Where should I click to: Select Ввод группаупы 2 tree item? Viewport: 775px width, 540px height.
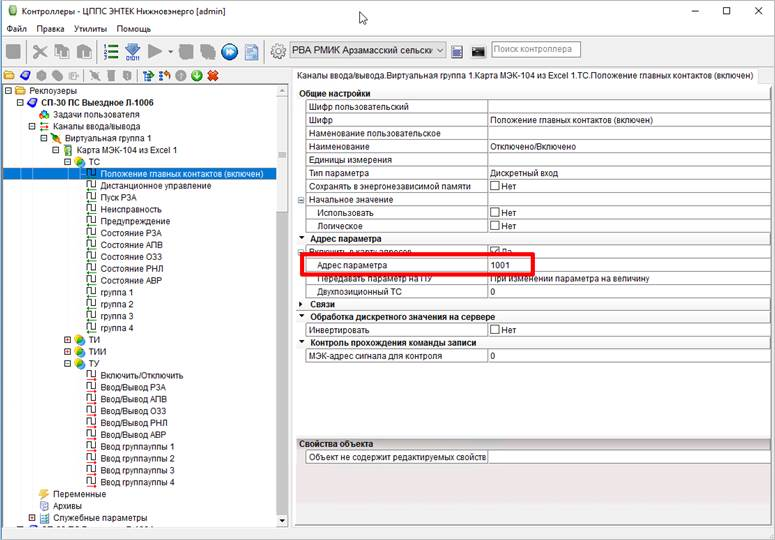[x=137, y=458]
